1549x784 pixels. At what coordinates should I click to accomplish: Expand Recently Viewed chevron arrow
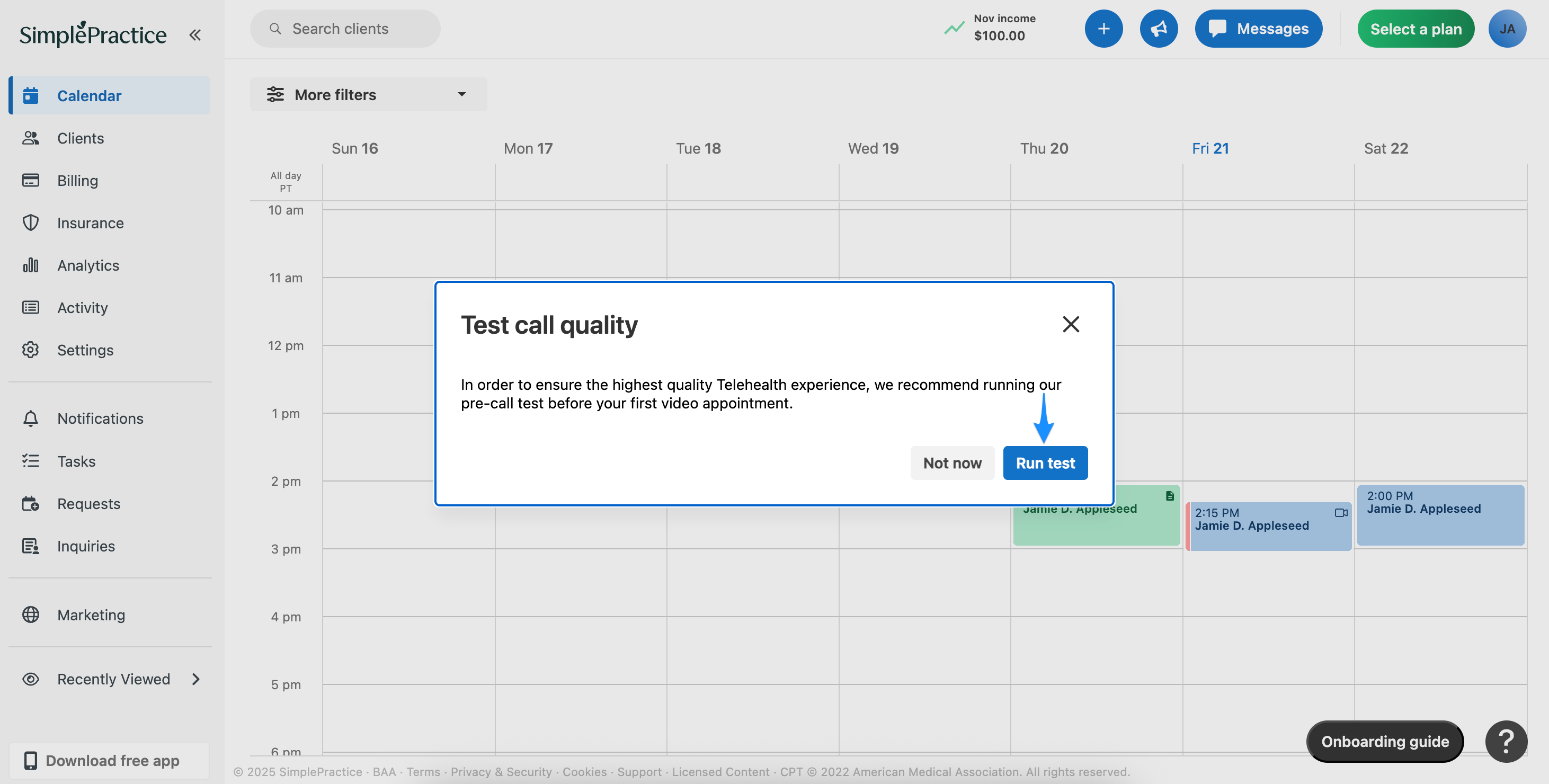pos(195,679)
